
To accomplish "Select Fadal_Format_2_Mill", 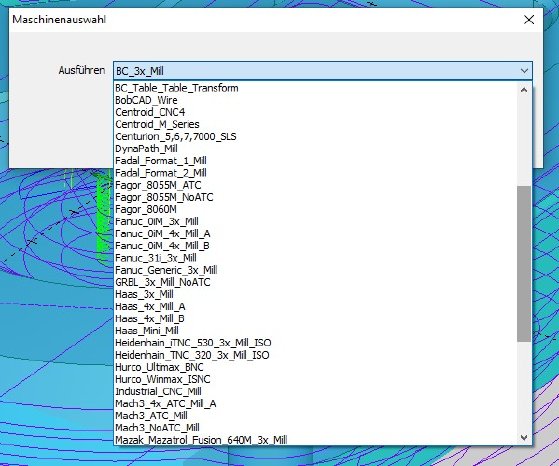I will (316, 173).
